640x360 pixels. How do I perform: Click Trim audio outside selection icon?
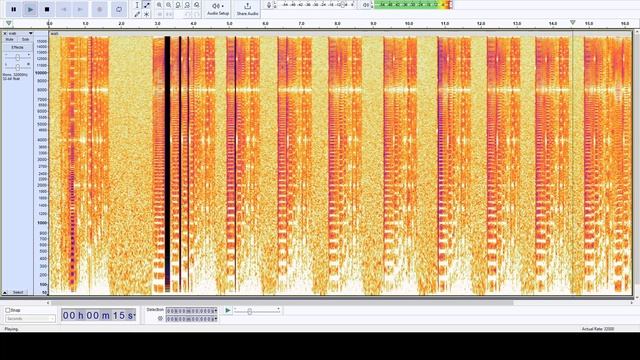tap(159, 14)
